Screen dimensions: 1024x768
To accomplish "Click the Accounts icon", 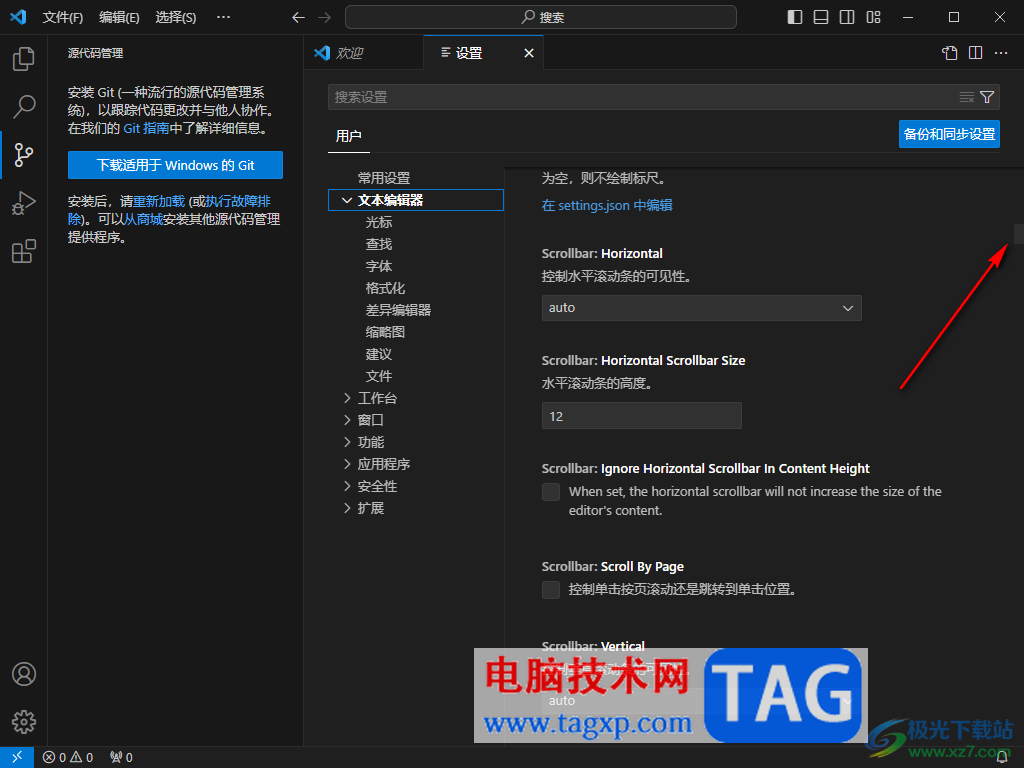I will click(24, 674).
